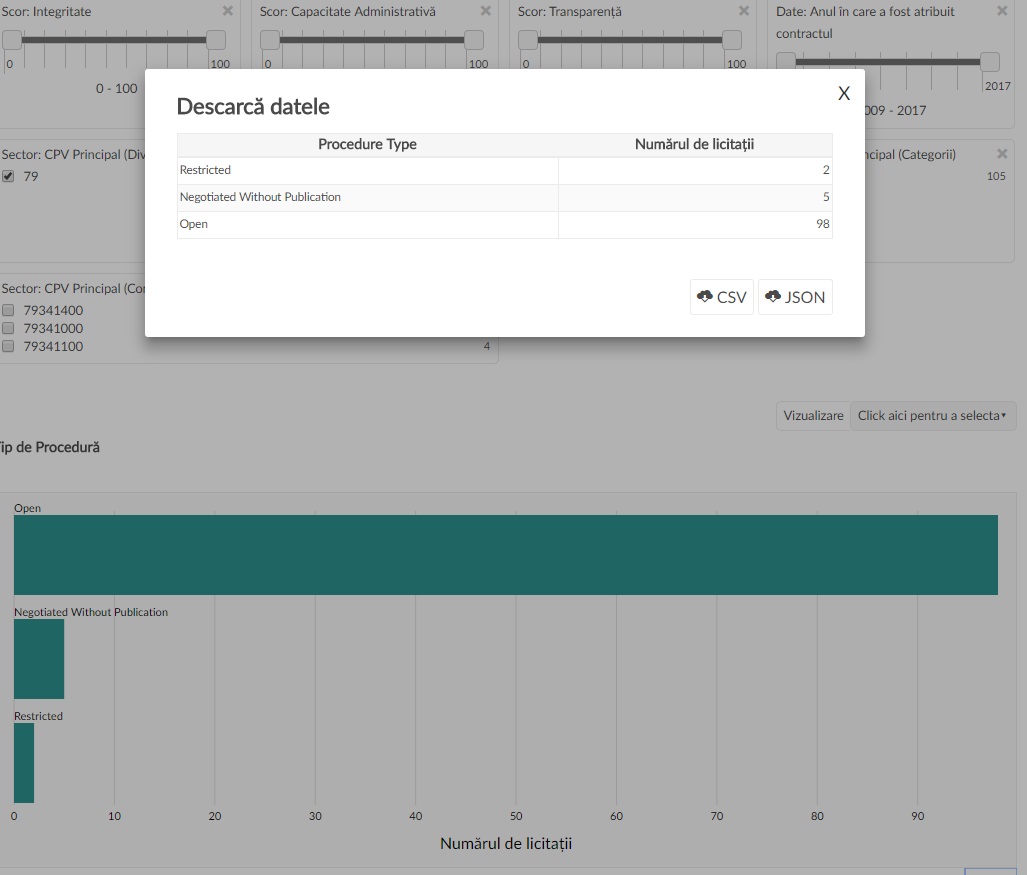Screen dimensions: 1027x875
Task: Click the Capacitate Administrativă slider left handle
Action: pyautogui.click(x=270, y=40)
